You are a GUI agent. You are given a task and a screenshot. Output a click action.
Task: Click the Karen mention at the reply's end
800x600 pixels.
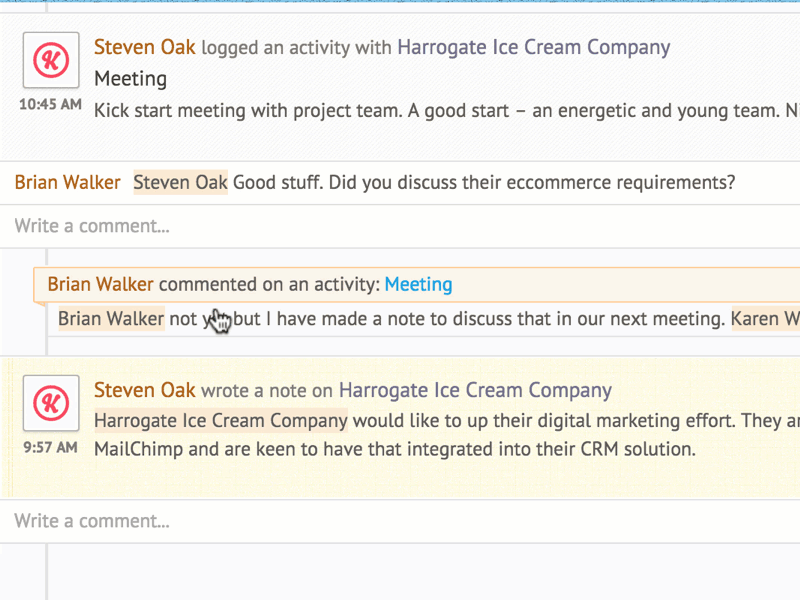(765, 319)
